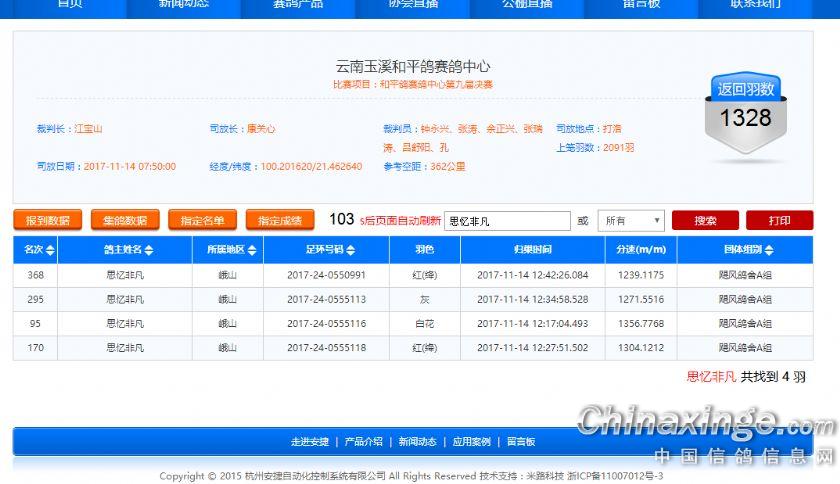Open the 所有 filter dropdown

click(x=630, y=220)
